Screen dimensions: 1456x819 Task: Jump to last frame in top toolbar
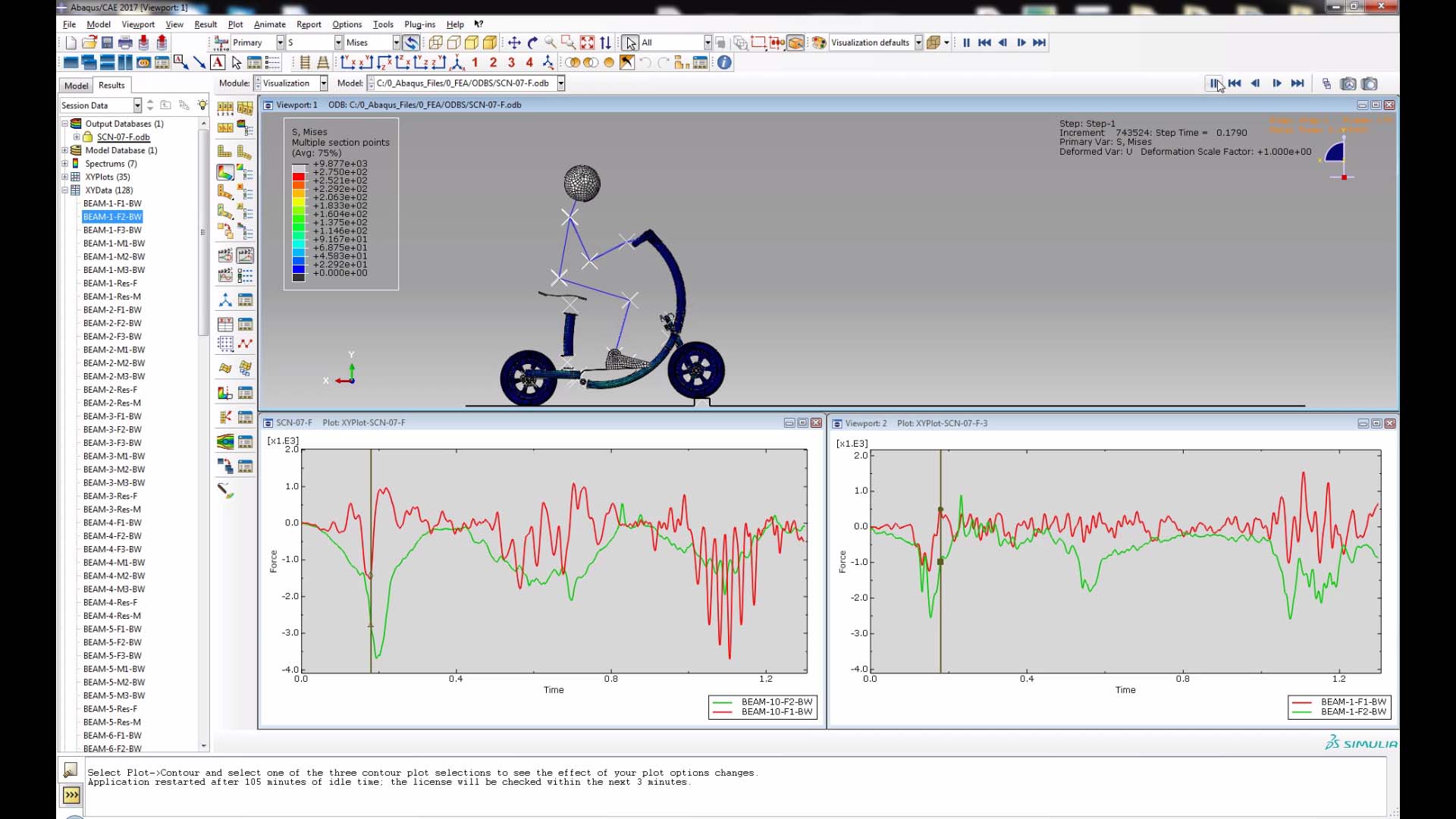coord(1039,43)
